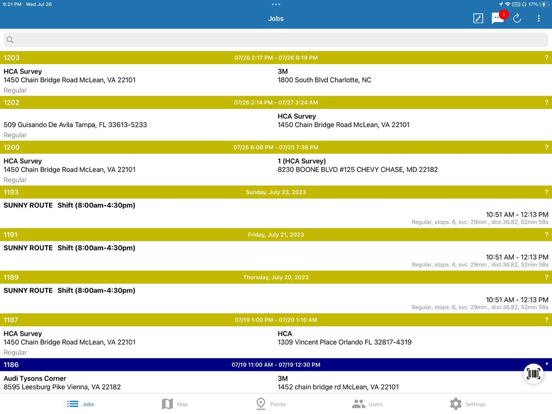552x414 pixels.
Task: Tap the barcode scanner floating button
Action: click(x=533, y=374)
